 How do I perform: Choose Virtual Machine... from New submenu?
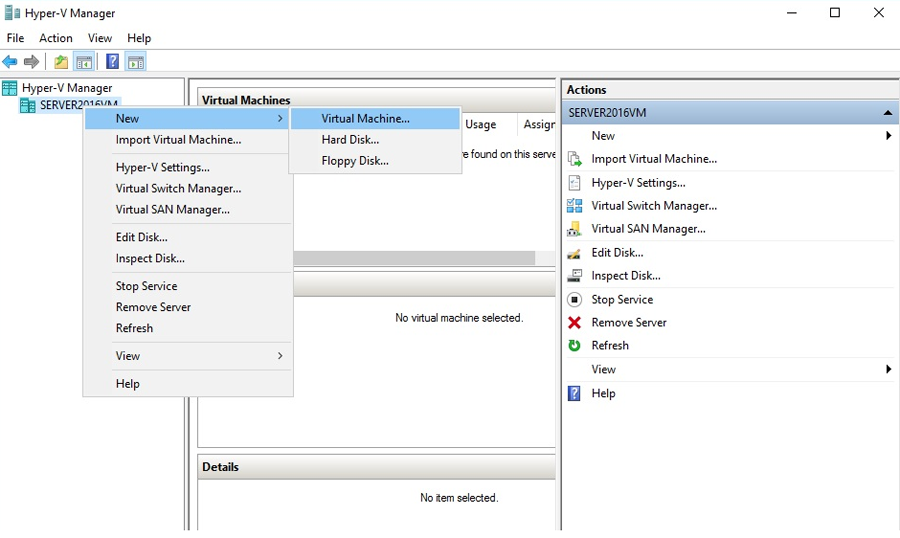(x=375, y=119)
